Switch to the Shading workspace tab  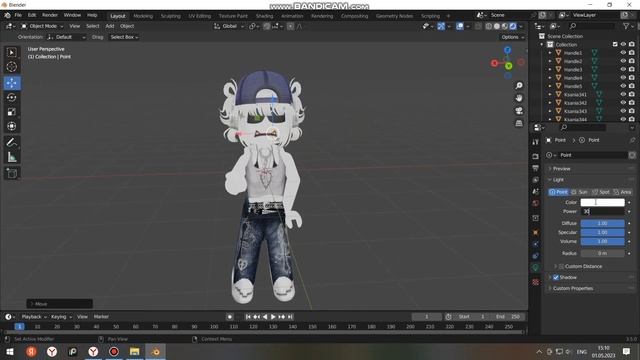pyautogui.click(x=264, y=16)
